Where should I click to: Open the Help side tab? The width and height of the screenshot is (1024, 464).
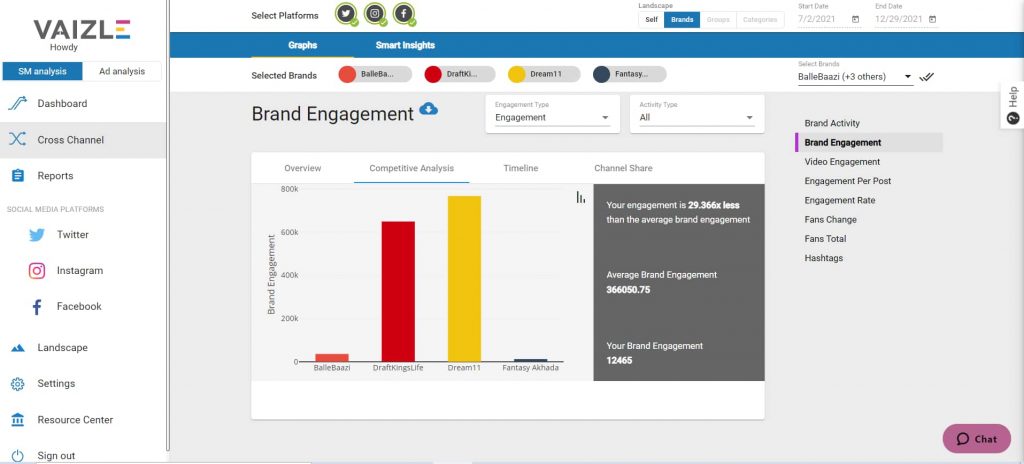[1013, 105]
